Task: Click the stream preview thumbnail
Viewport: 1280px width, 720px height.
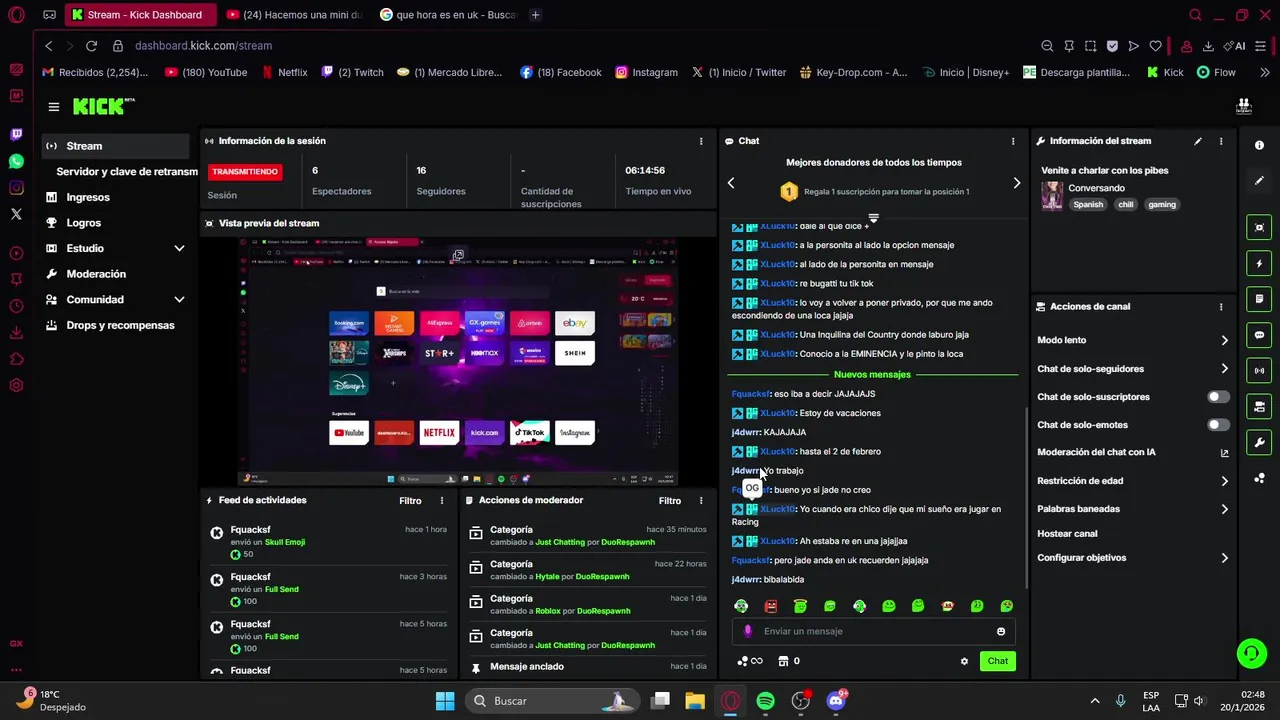Action: point(458,361)
